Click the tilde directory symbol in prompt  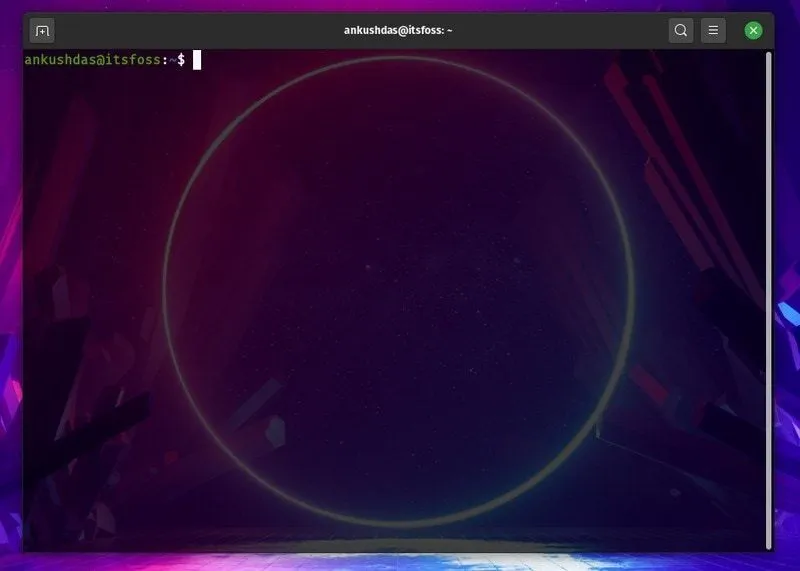tap(172, 60)
